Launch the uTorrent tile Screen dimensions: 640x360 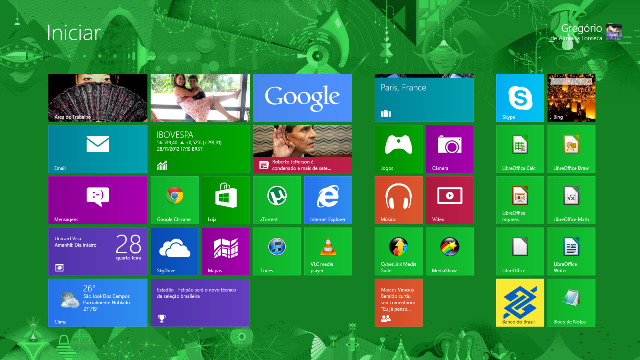click(277, 200)
